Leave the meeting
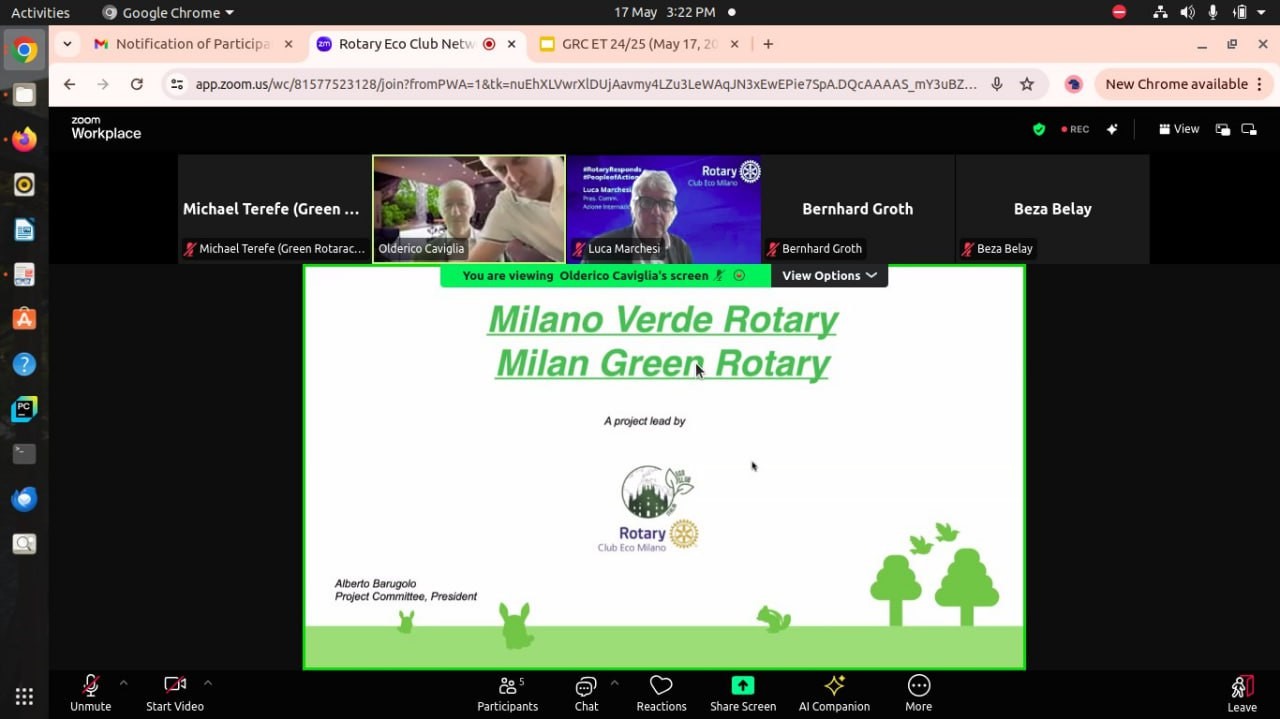Viewport: 1280px width, 719px height. point(1241,693)
